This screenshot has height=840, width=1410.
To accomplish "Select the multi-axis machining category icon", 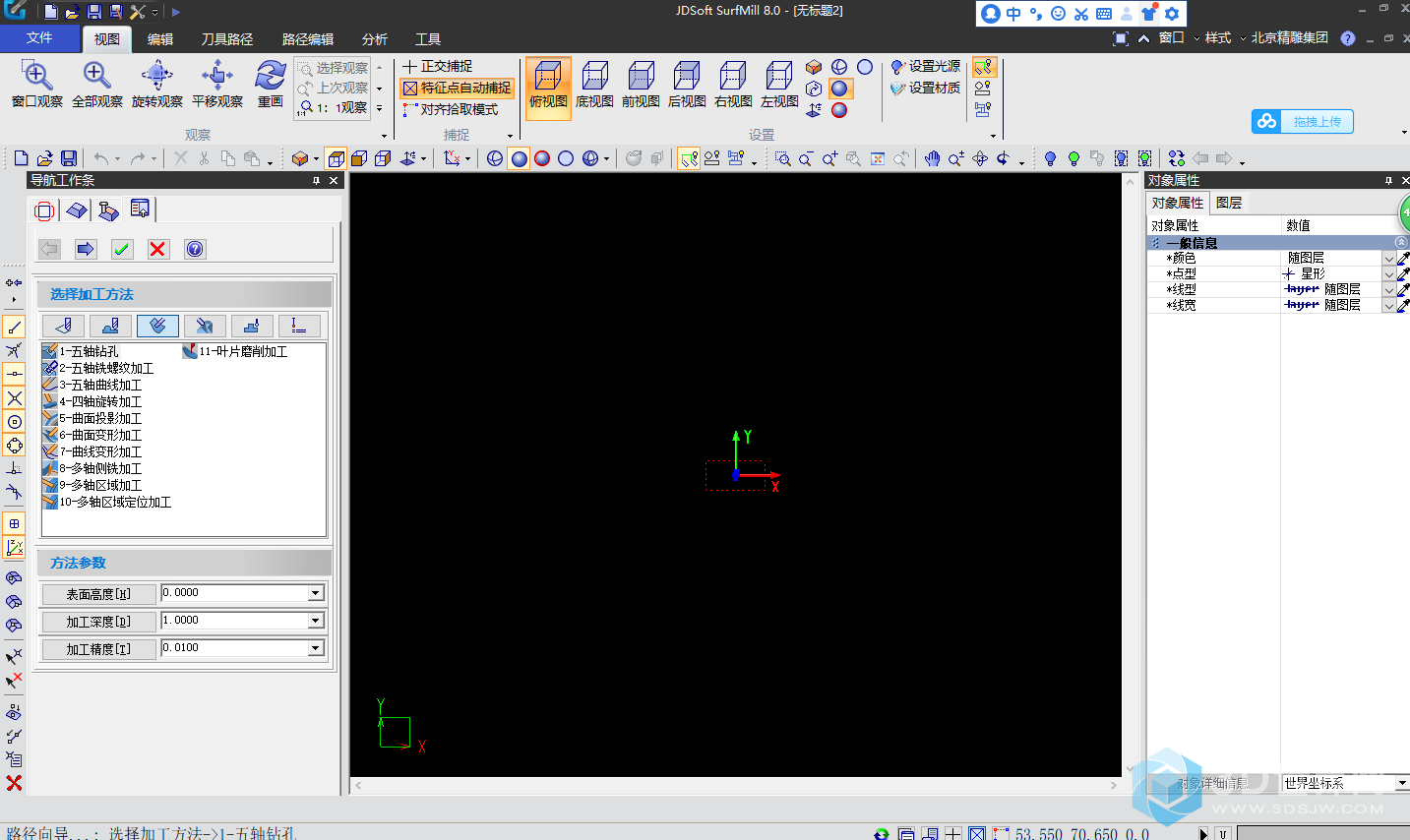I will [157, 326].
